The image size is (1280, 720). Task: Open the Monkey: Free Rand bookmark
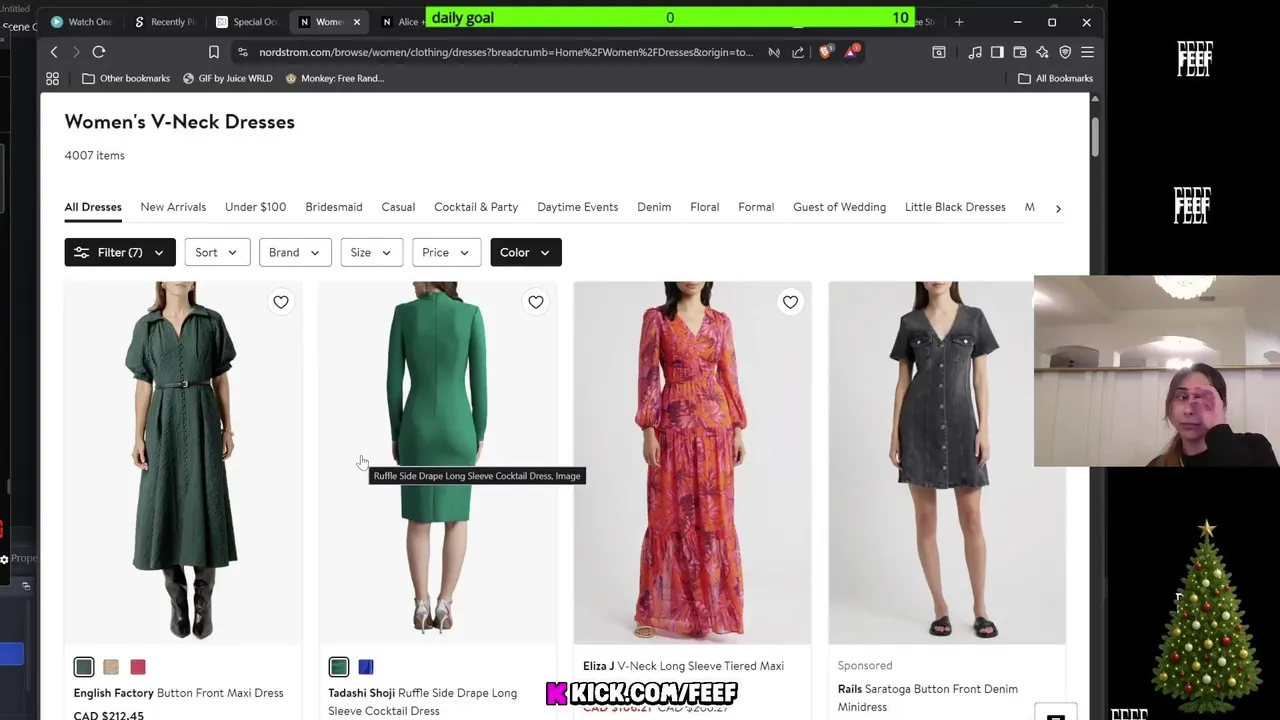click(335, 78)
